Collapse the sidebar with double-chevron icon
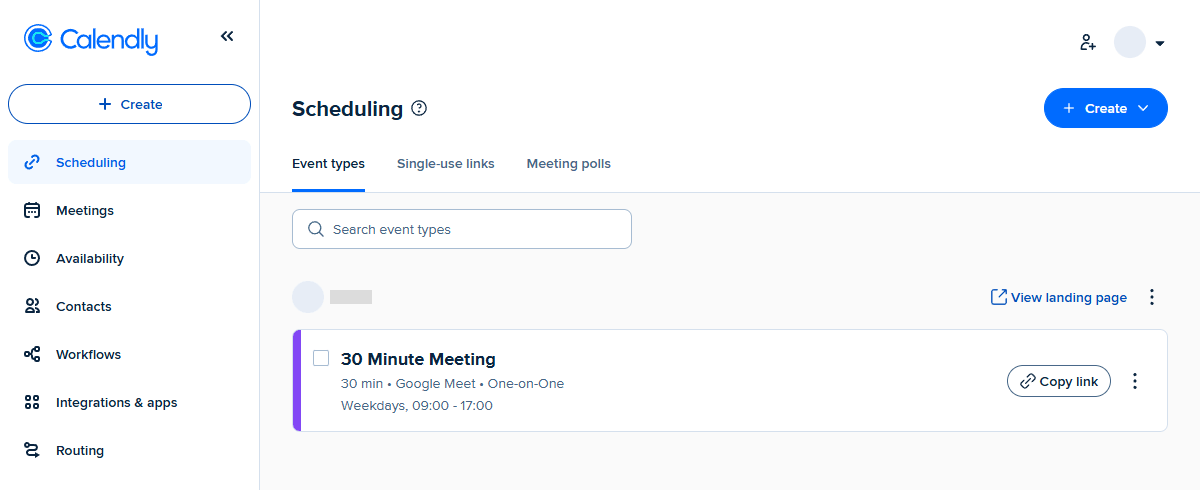 click(227, 37)
